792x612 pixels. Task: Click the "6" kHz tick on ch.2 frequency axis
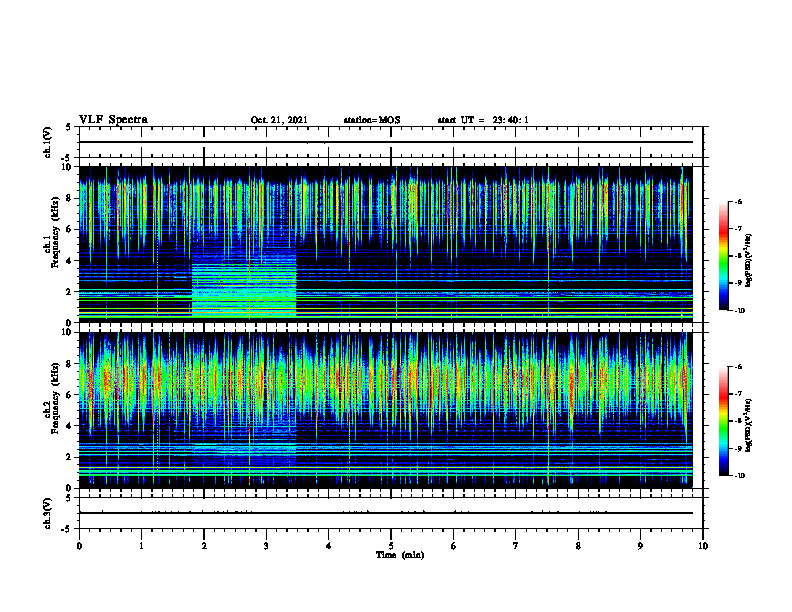point(70,395)
